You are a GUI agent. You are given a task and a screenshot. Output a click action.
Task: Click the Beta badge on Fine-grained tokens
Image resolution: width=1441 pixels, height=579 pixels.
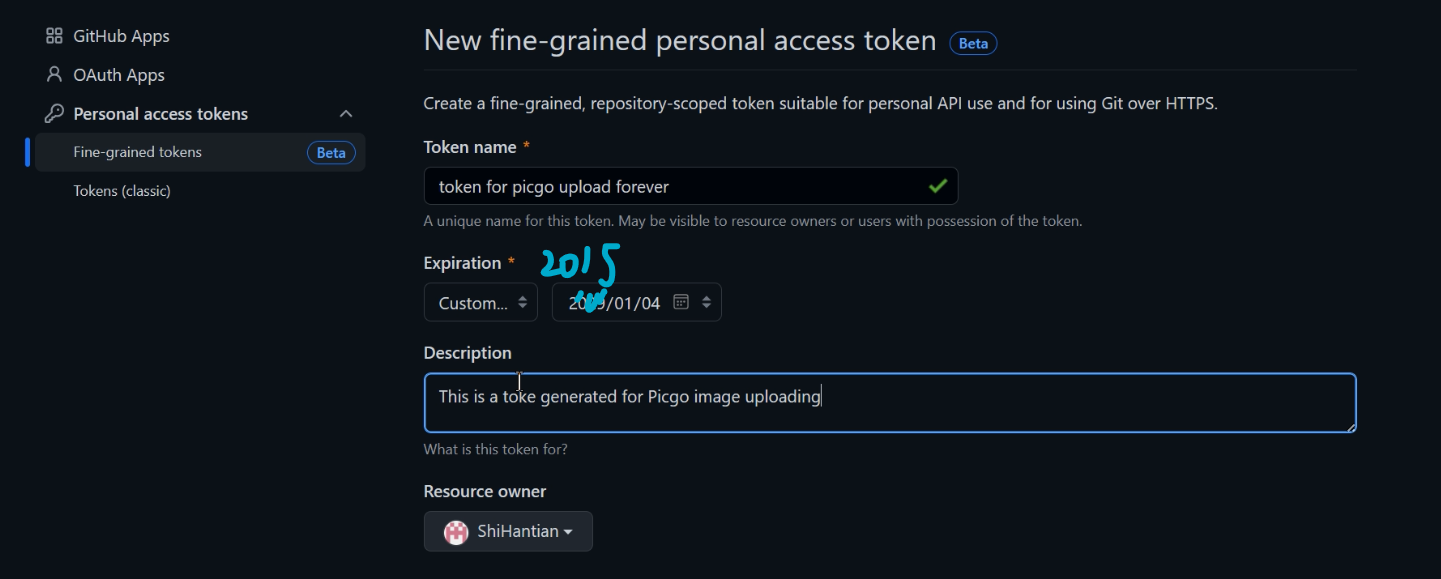tap(331, 153)
